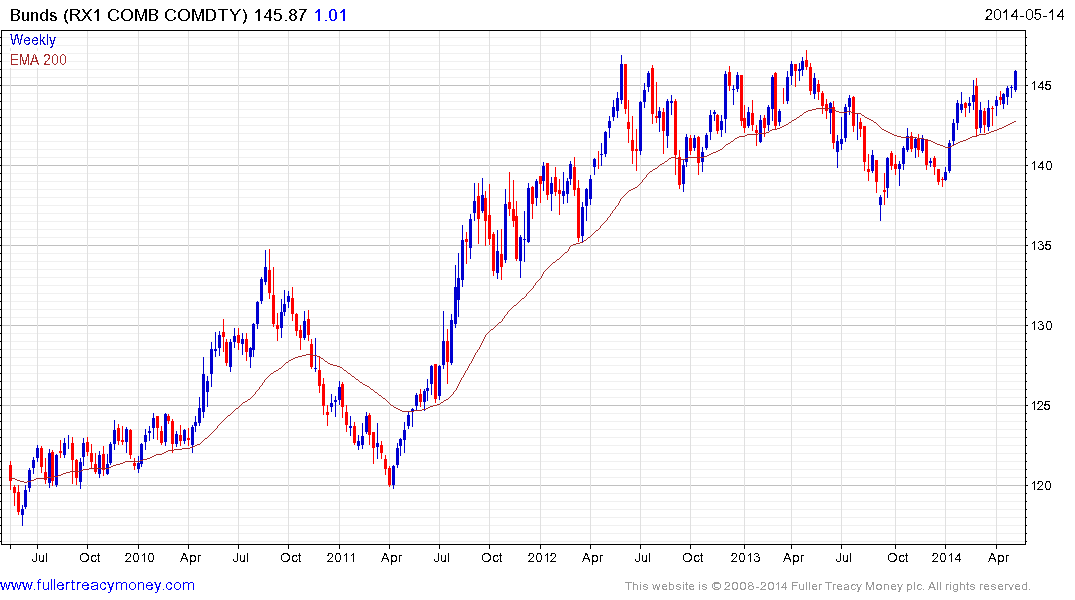
Task: Click the 2014 label on time axis
Action: [946, 557]
